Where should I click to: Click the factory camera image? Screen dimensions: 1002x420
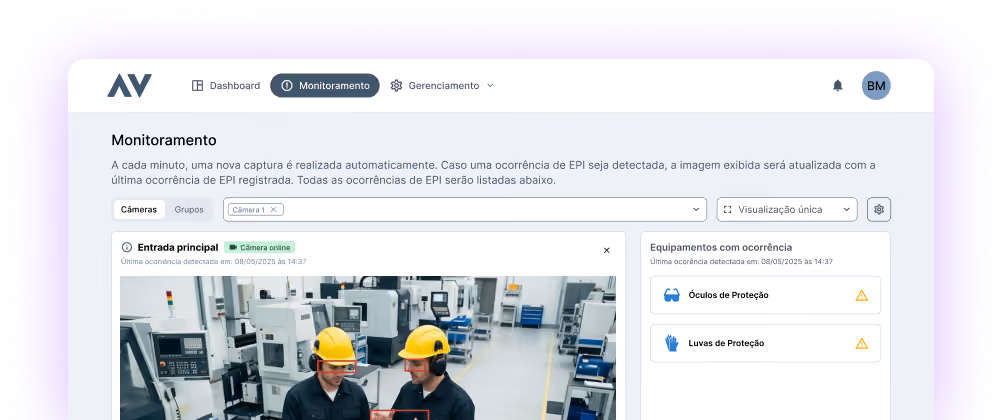coord(368,348)
